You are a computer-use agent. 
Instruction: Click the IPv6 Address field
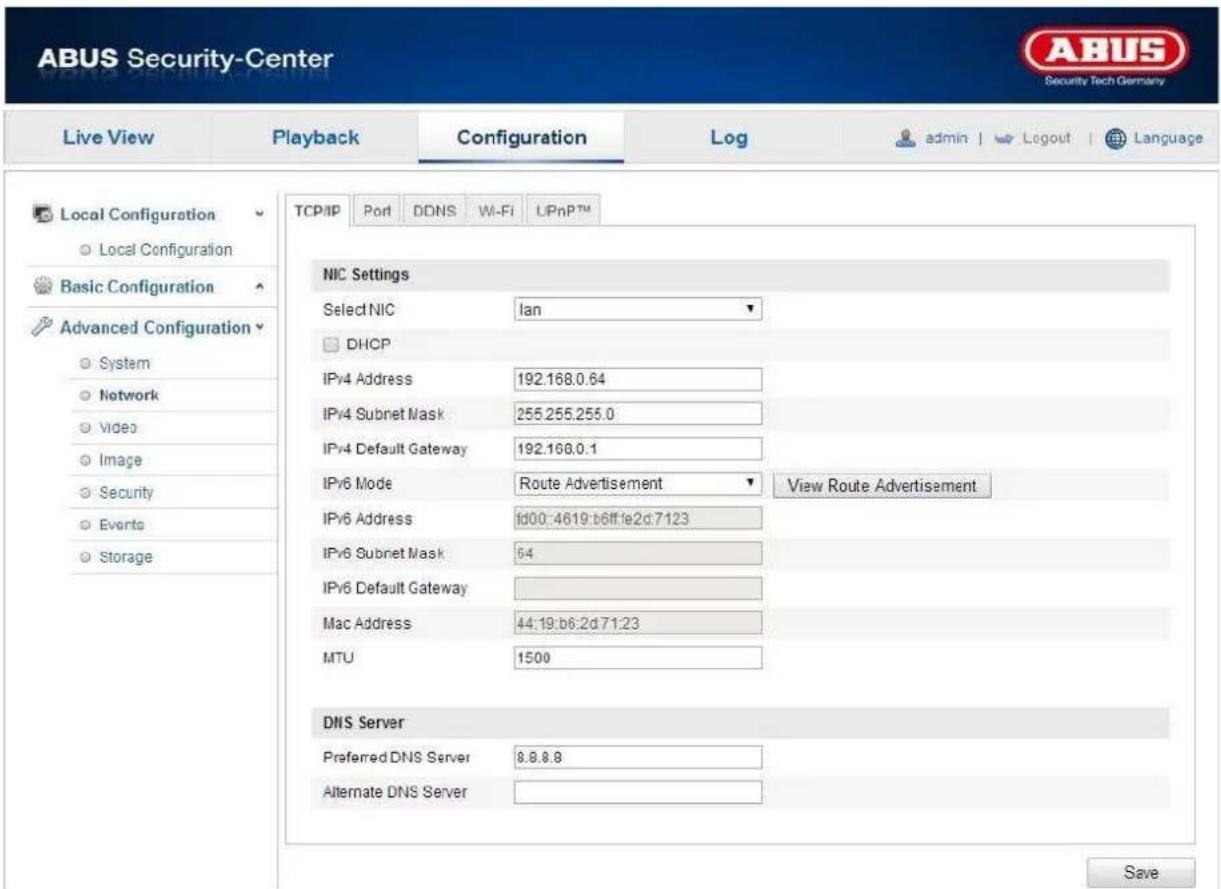point(637,518)
